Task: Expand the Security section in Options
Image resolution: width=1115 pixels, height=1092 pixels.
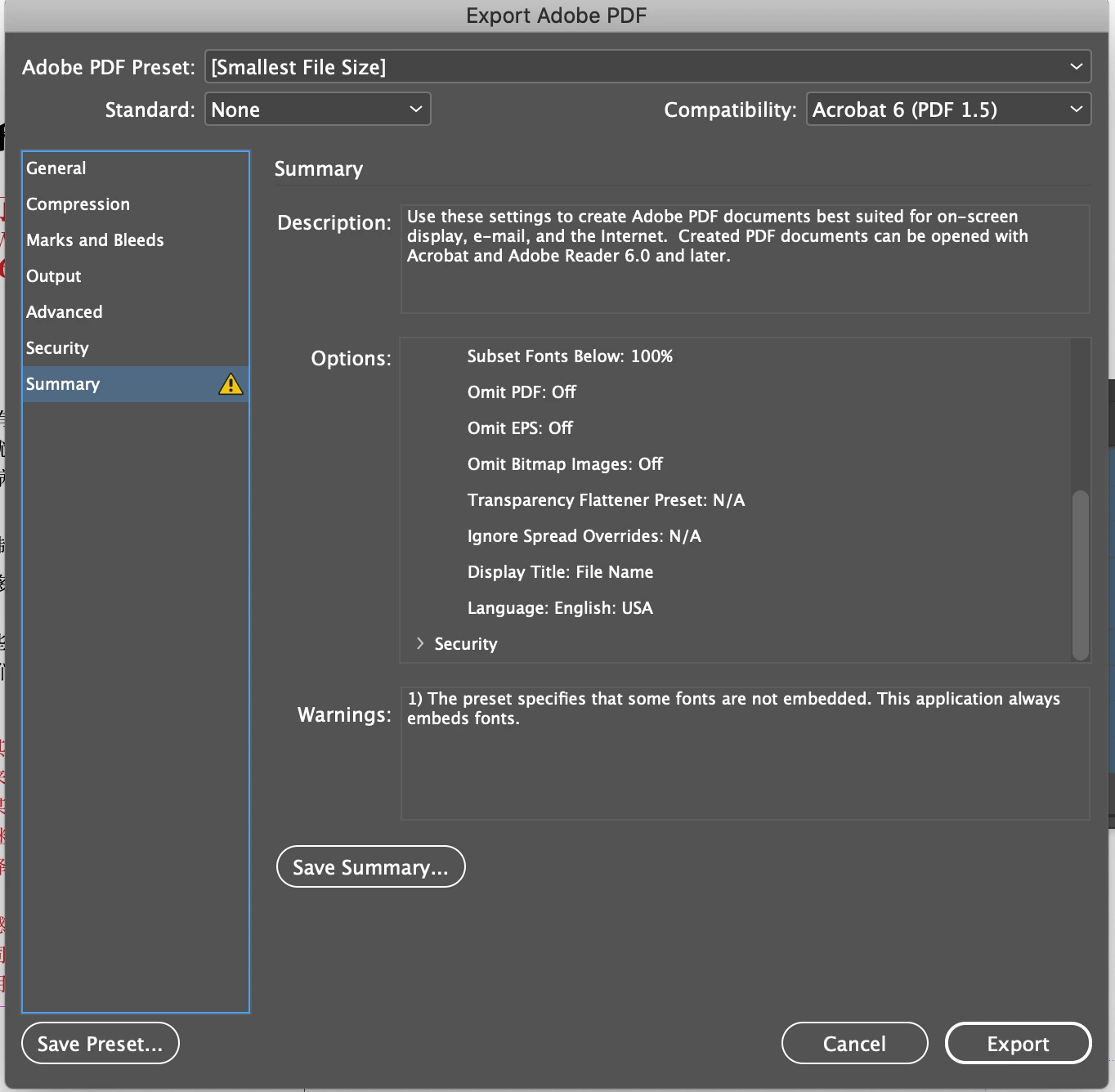Action: click(x=420, y=643)
